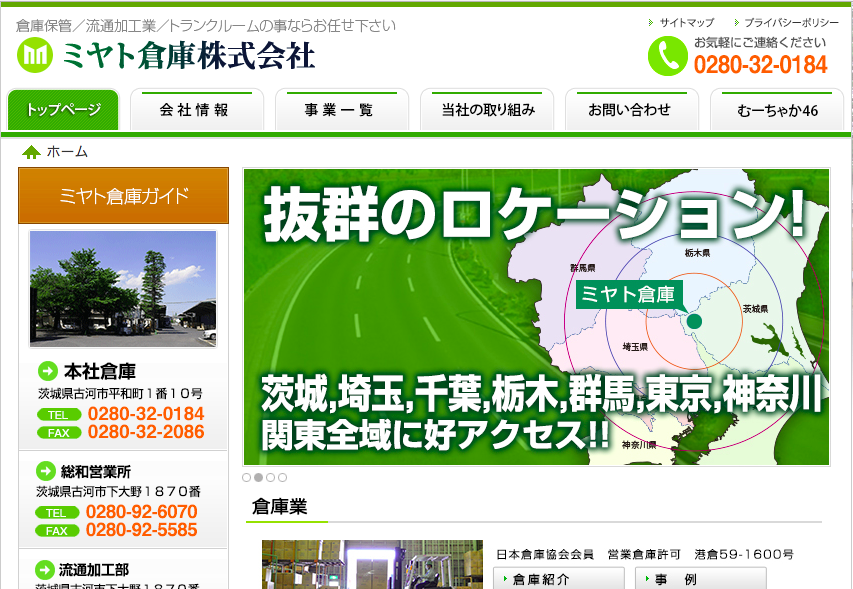
Task: Select the first slideshow dot
Action: click(x=246, y=478)
